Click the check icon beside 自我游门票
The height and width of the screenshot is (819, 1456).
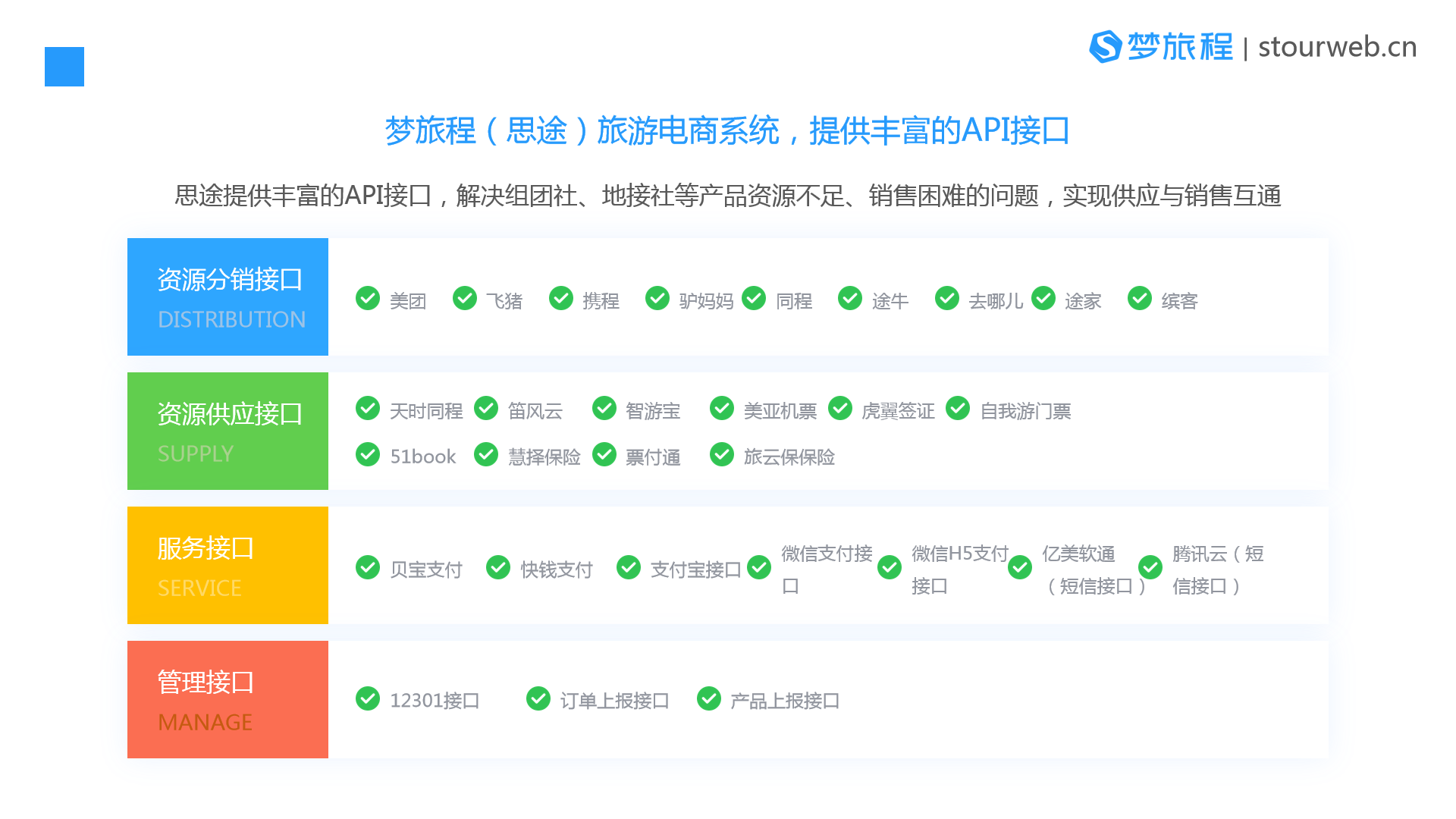(x=958, y=409)
